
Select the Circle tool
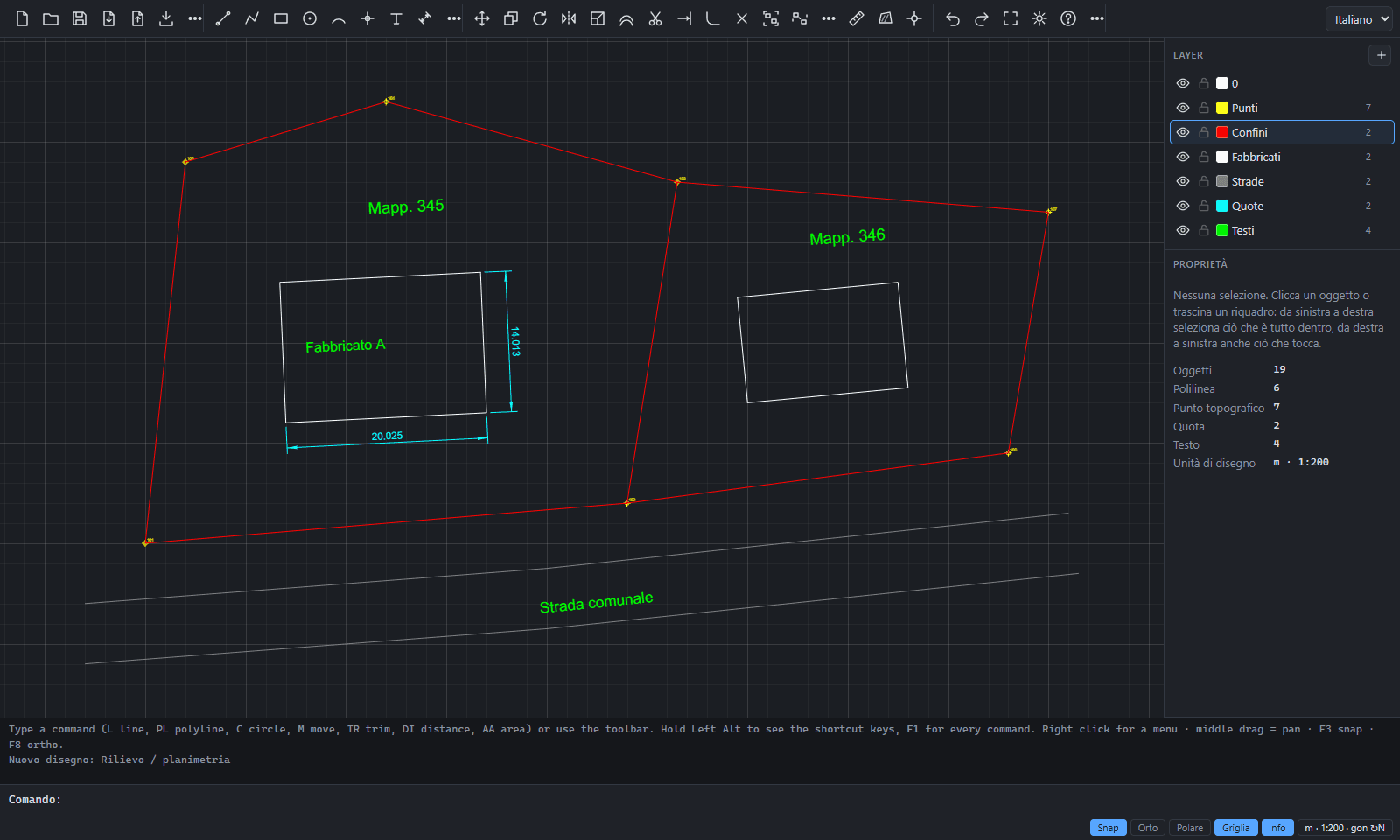pyautogui.click(x=310, y=18)
